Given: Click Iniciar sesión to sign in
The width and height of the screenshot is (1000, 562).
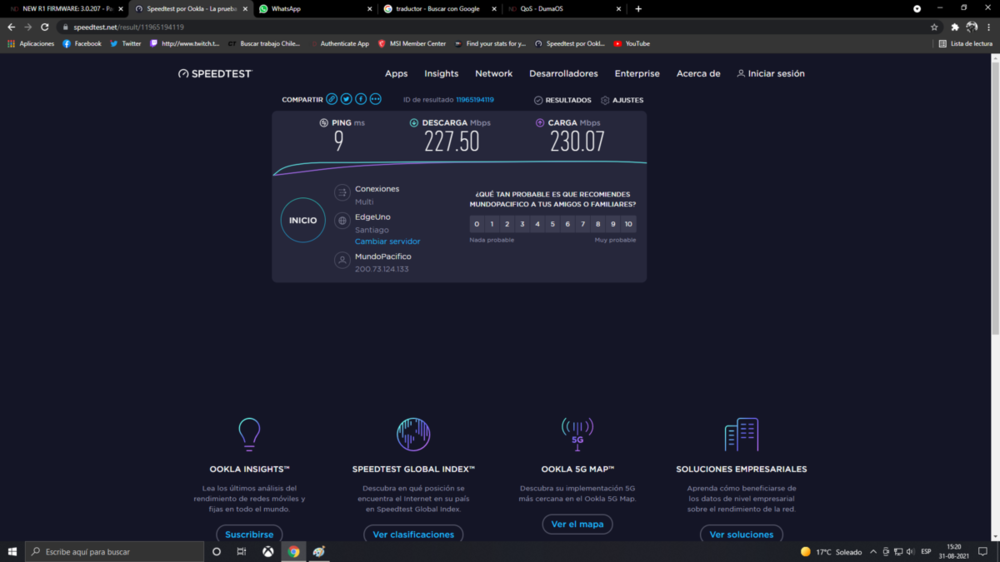Looking at the screenshot, I should pyautogui.click(x=771, y=74).
